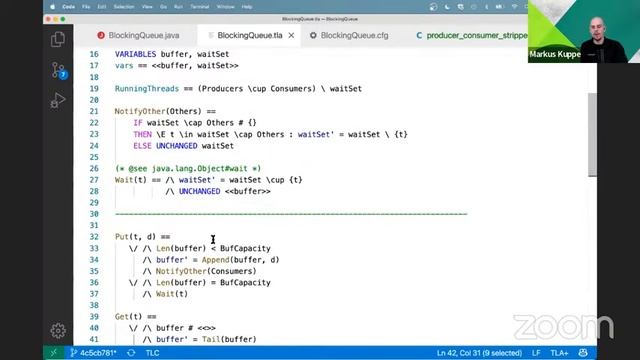Click the crescent moon Do Not Disturb menu bar icon

[447, 7]
